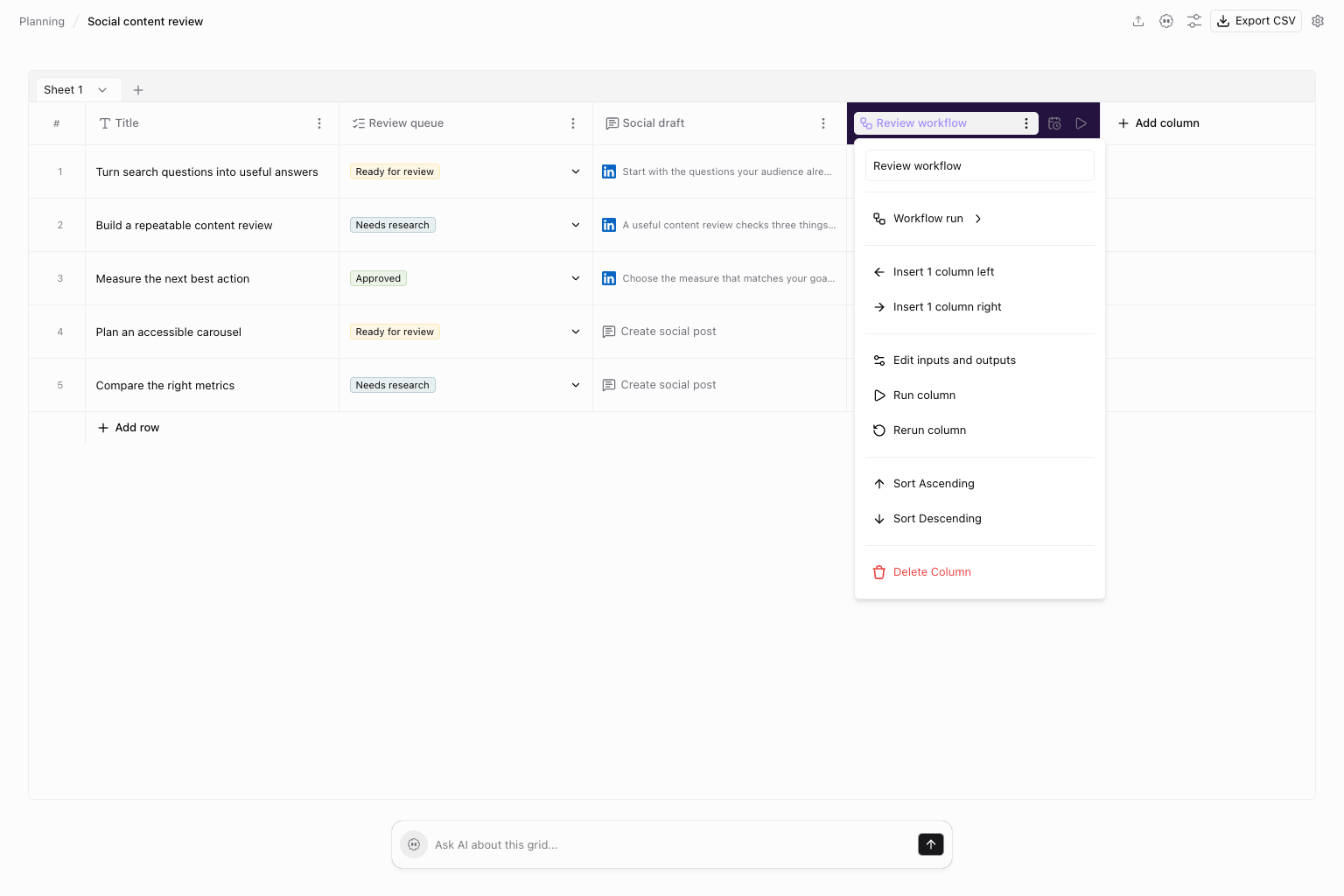Click title 'Measure the next best action'
The image size is (1344, 896).
tap(173, 278)
